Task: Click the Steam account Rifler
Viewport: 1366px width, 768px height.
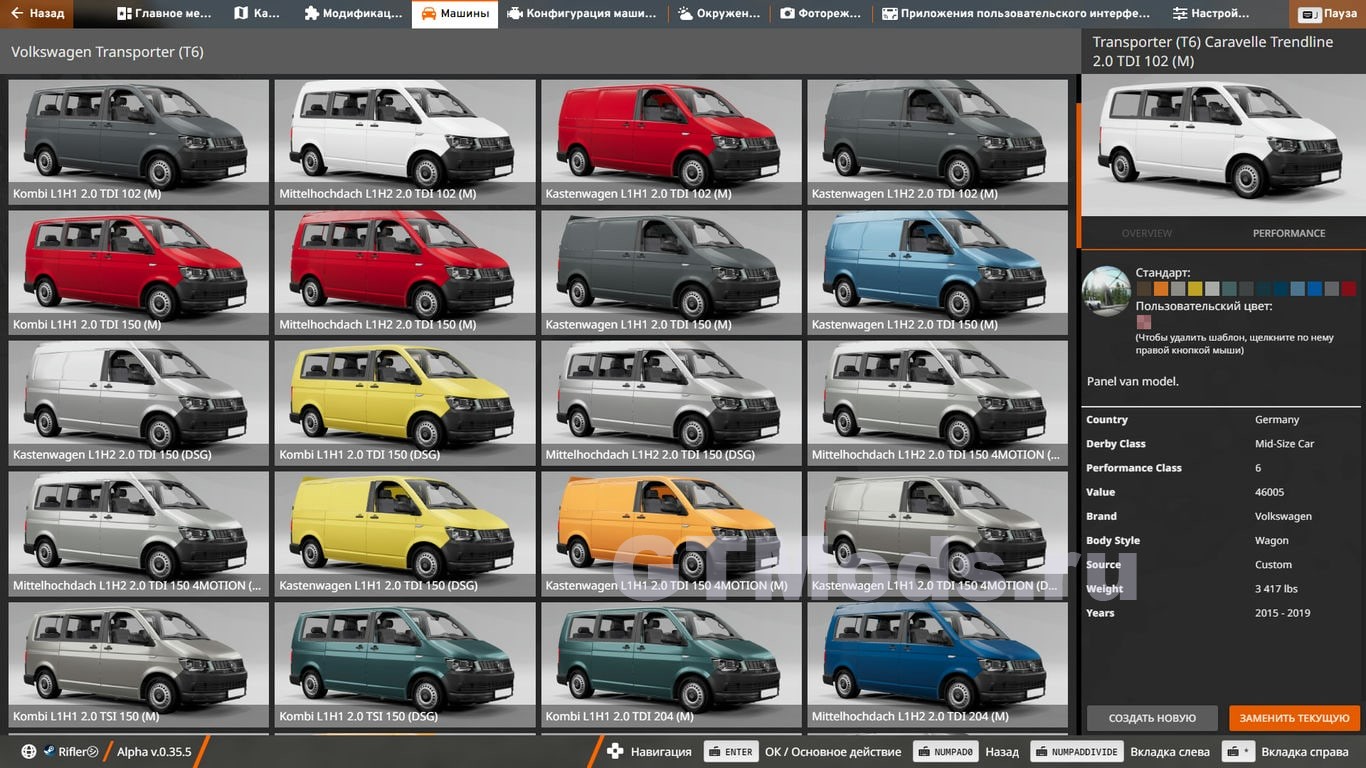Action: coord(70,752)
